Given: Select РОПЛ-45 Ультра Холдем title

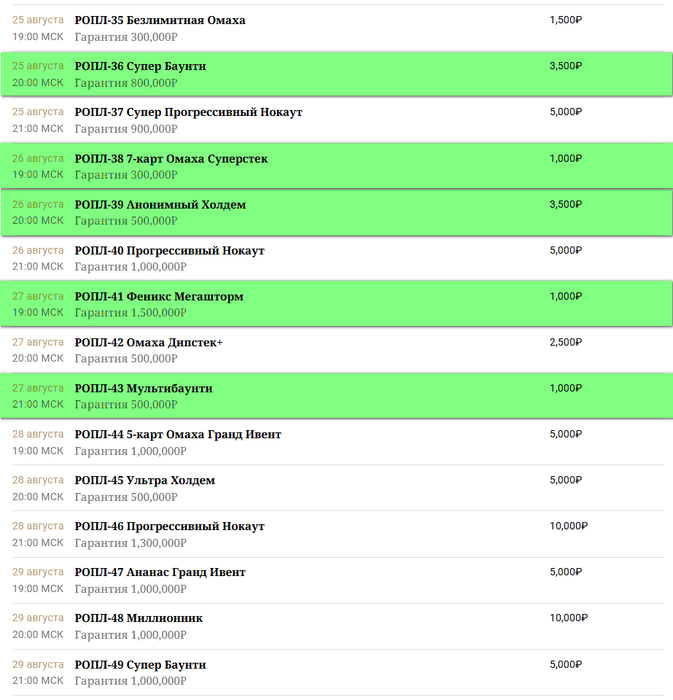Looking at the screenshot, I should 145,480.
